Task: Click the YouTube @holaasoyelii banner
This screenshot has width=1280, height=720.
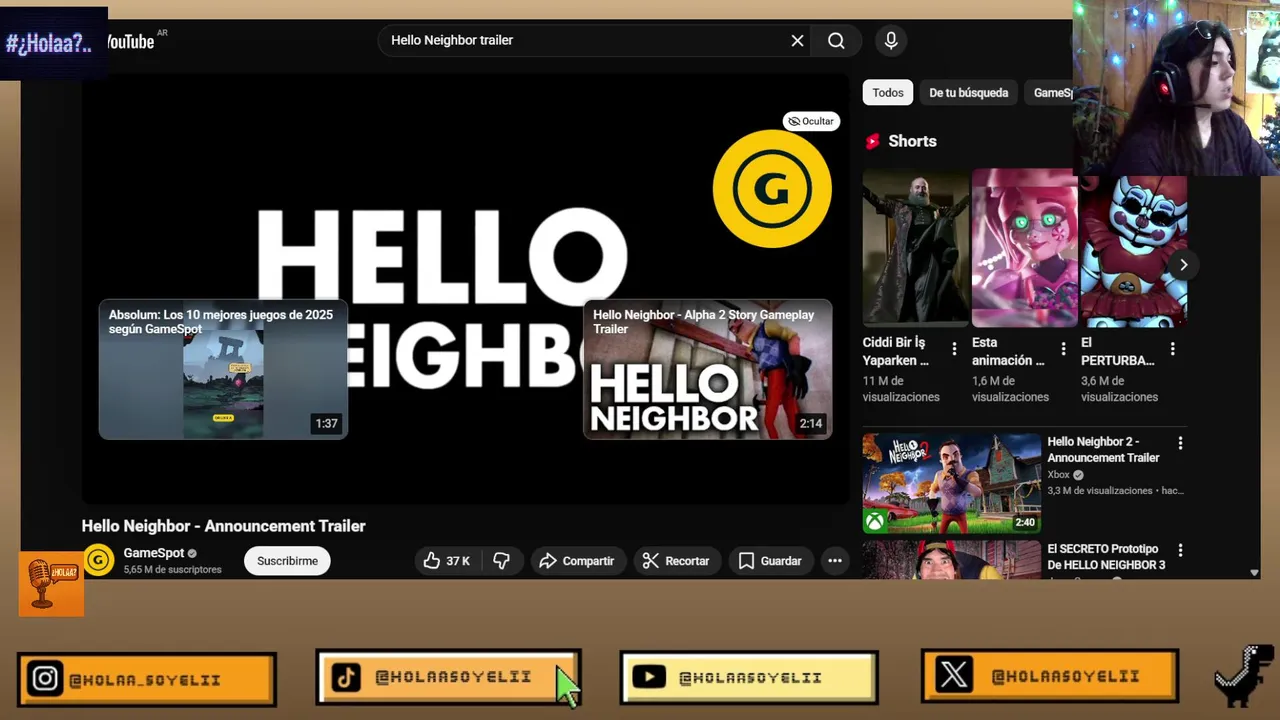Action: (x=749, y=677)
